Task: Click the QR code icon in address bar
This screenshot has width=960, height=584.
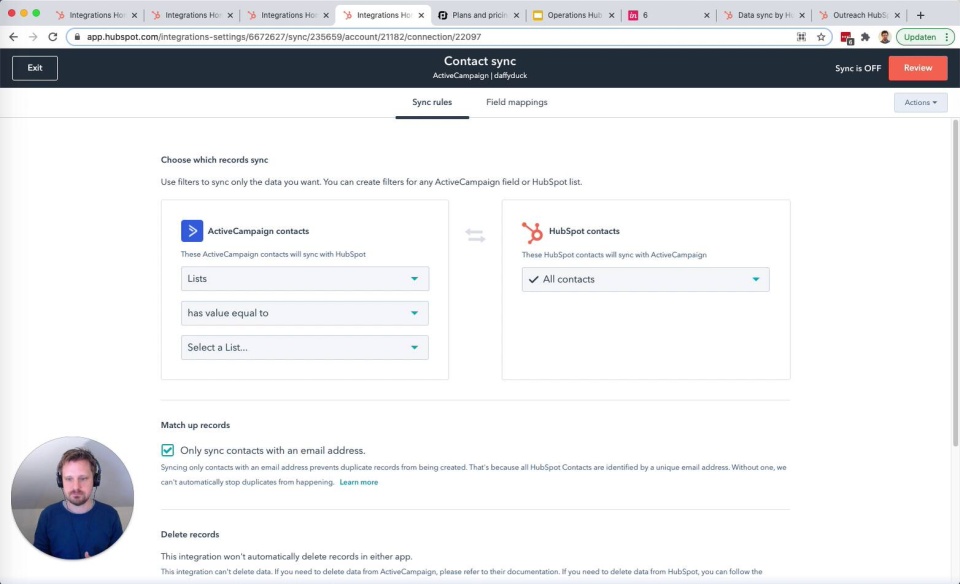Action: click(801, 37)
